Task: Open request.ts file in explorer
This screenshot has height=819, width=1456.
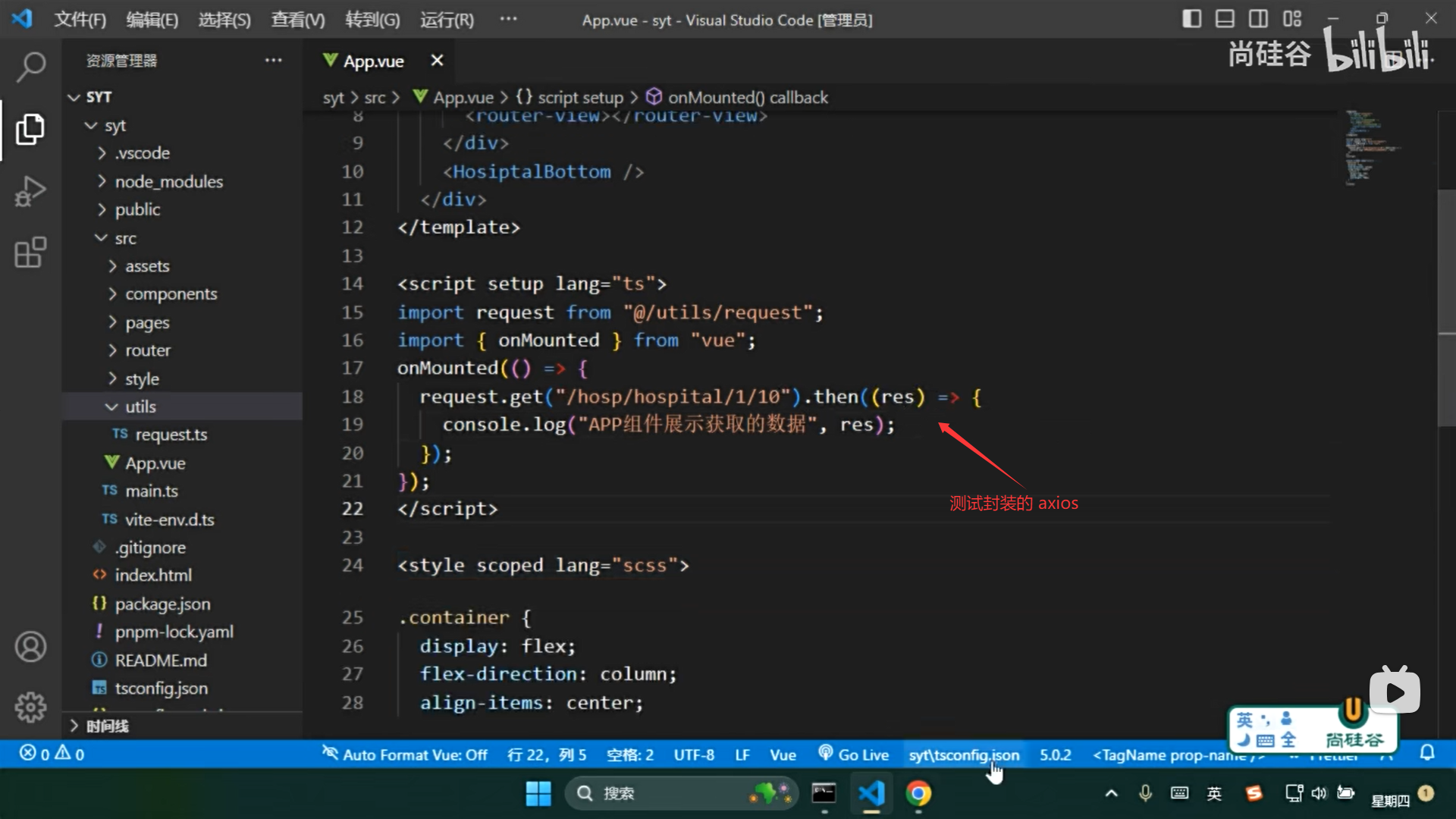Action: tap(171, 435)
